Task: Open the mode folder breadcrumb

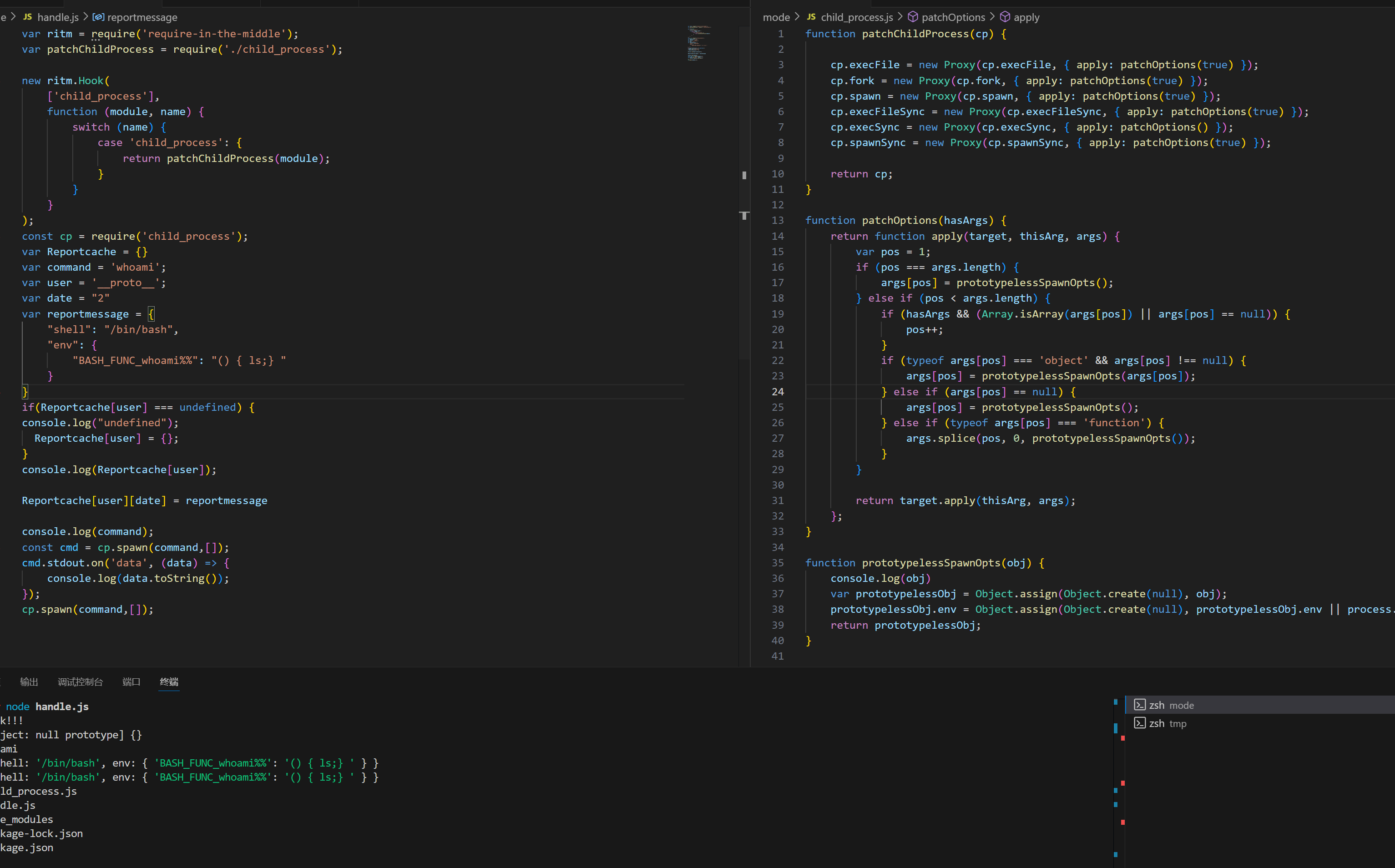Action: 776,17
